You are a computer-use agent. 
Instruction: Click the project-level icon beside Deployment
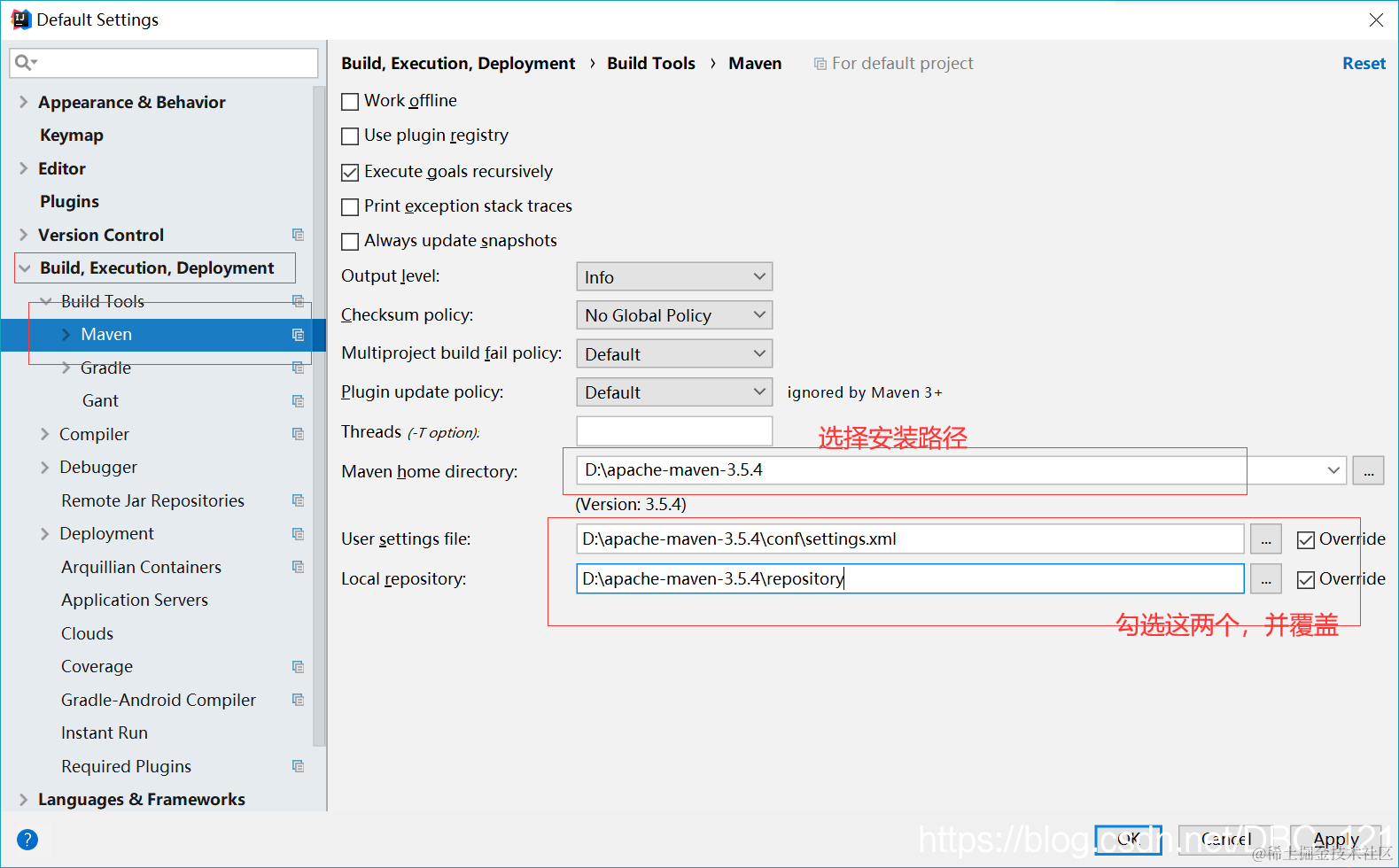[298, 534]
